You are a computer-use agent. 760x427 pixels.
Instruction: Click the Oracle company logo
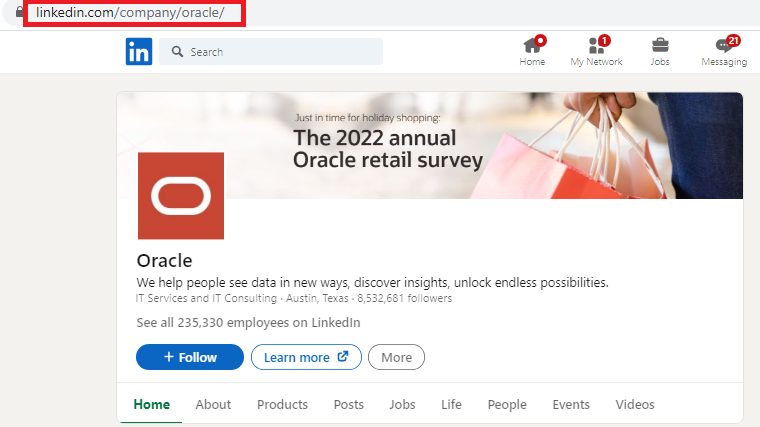tap(181, 195)
